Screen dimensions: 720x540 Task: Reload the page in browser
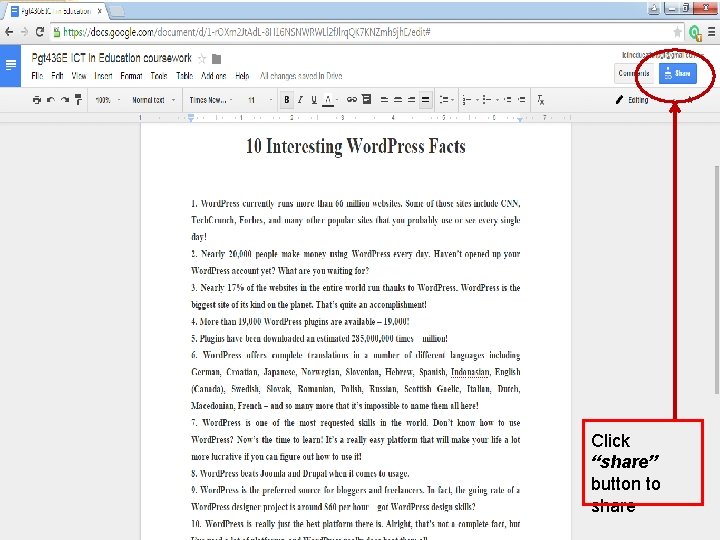tap(40, 32)
